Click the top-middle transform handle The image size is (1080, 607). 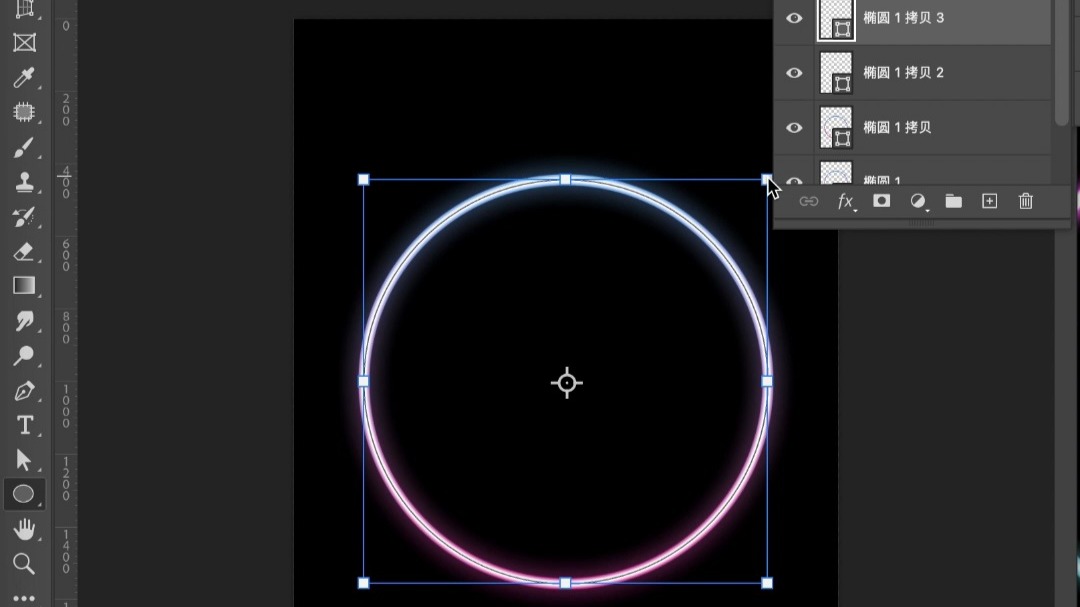(565, 180)
